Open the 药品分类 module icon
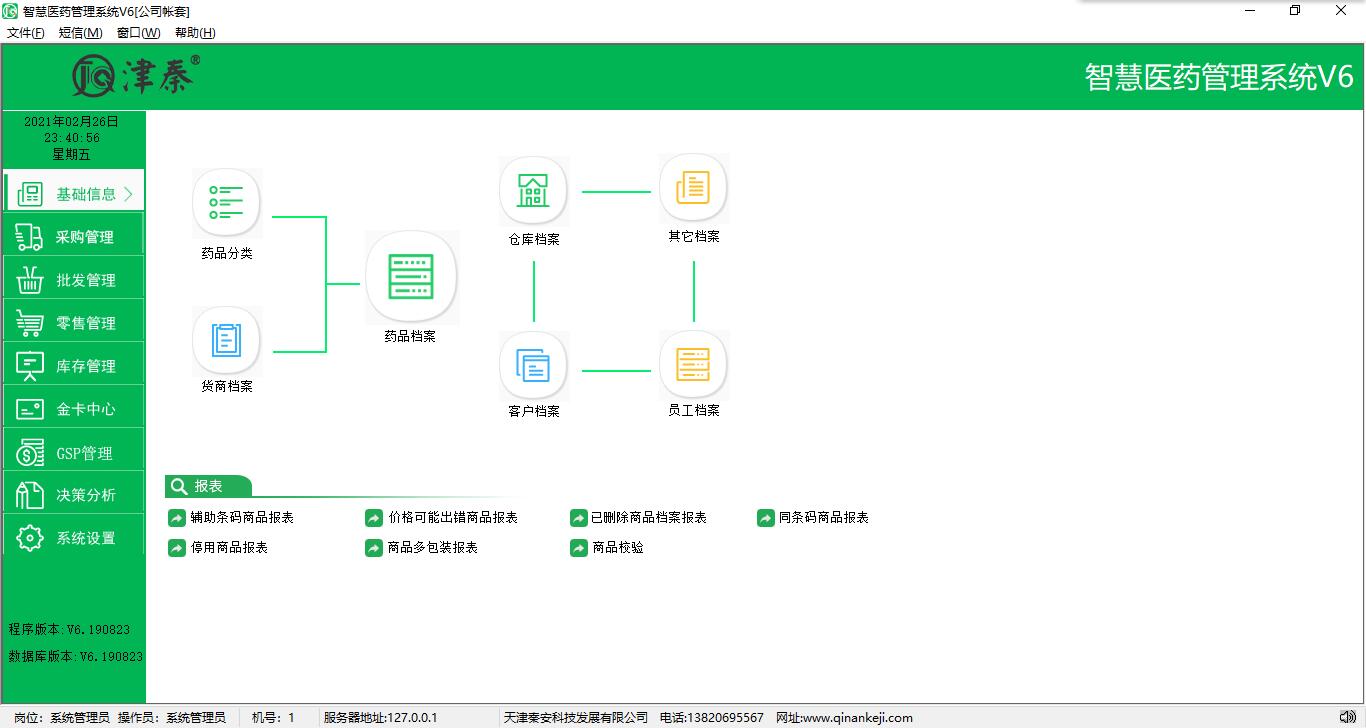Viewport: 1366px width, 728px height. (226, 203)
